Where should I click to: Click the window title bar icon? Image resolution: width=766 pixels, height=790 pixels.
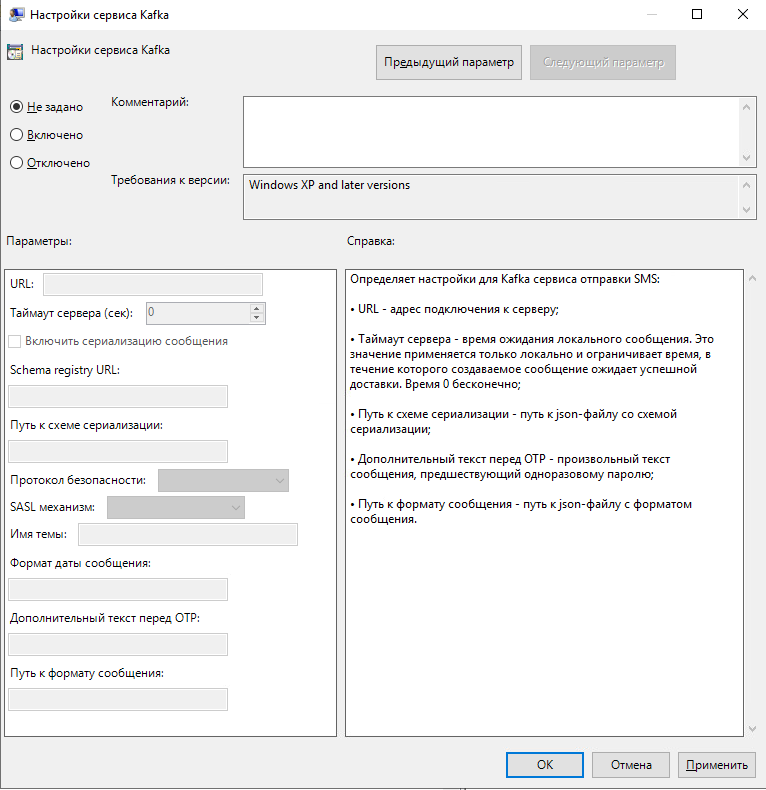14,15
